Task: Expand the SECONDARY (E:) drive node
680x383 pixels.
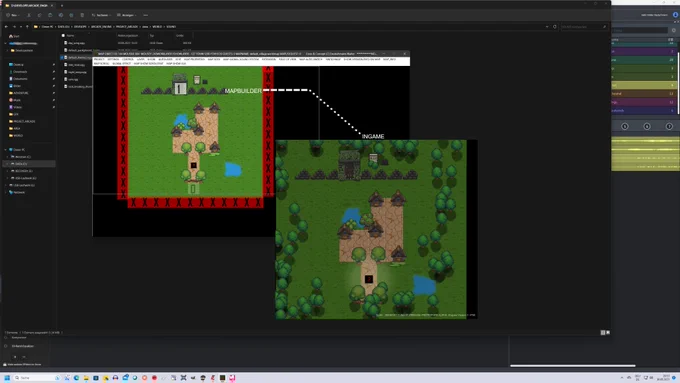Action: pyautogui.click(x=8, y=171)
